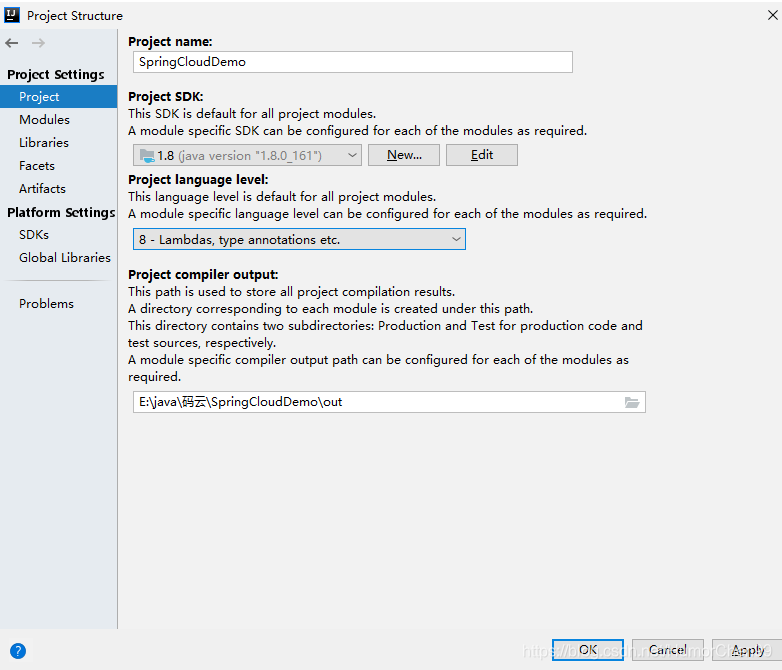Go forward with the right arrow icon
The width and height of the screenshot is (782, 670).
(x=38, y=43)
